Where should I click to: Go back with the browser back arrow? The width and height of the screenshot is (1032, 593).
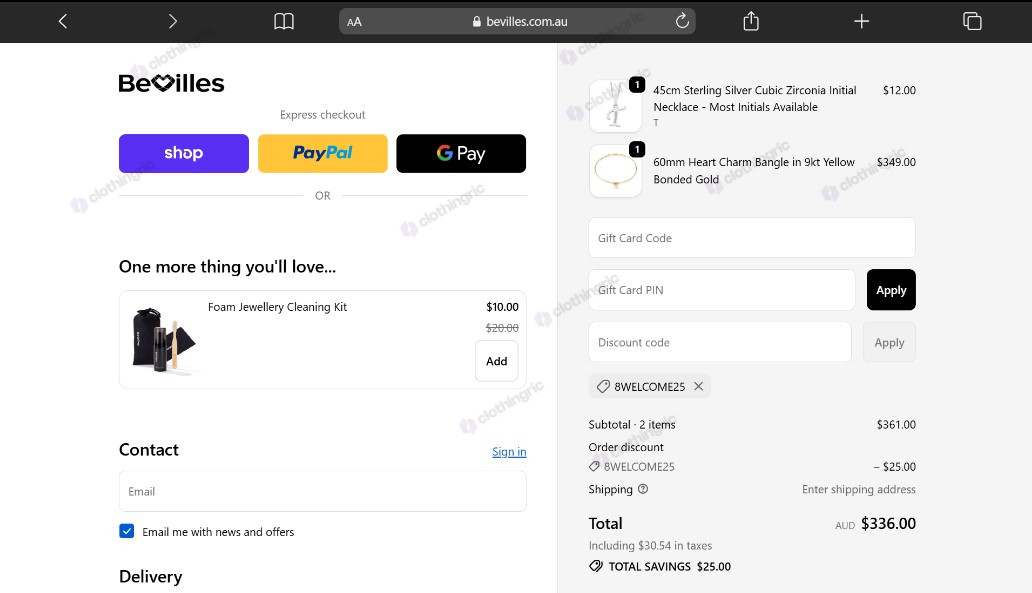[63, 21]
